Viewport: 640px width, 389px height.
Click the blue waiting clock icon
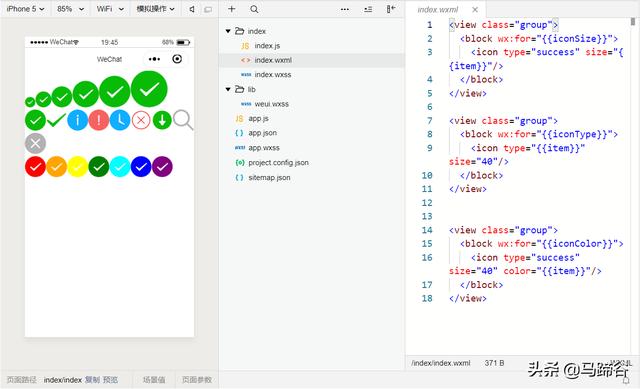click(120, 120)
